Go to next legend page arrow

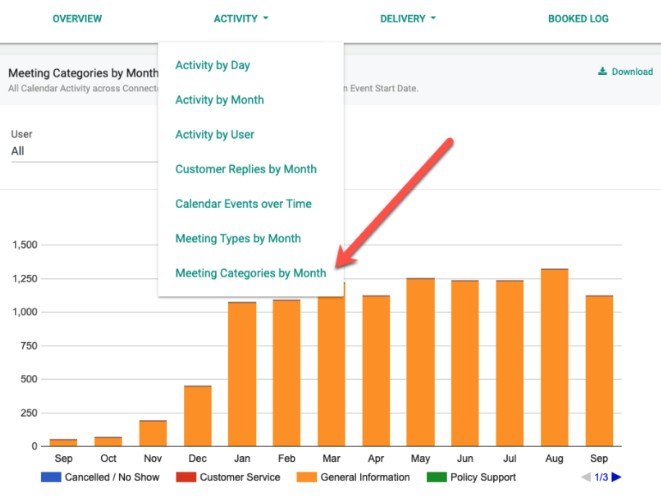[x=617, y=477]
